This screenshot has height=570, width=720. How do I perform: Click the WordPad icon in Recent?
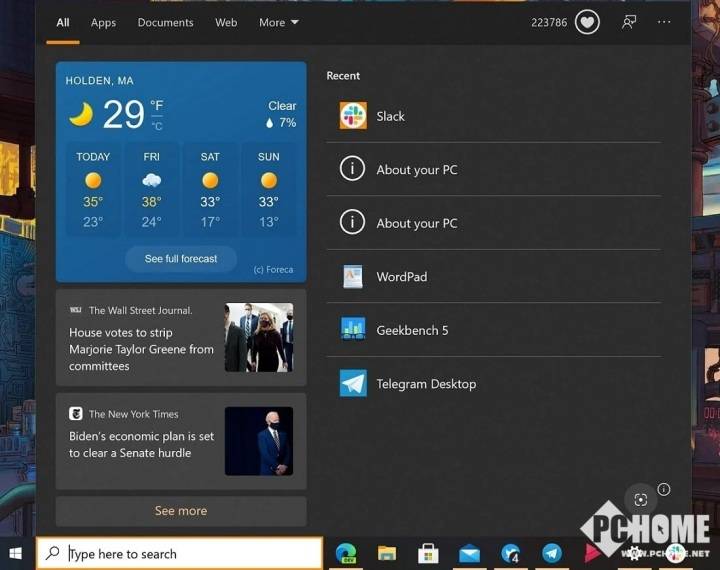pos(353,277)
